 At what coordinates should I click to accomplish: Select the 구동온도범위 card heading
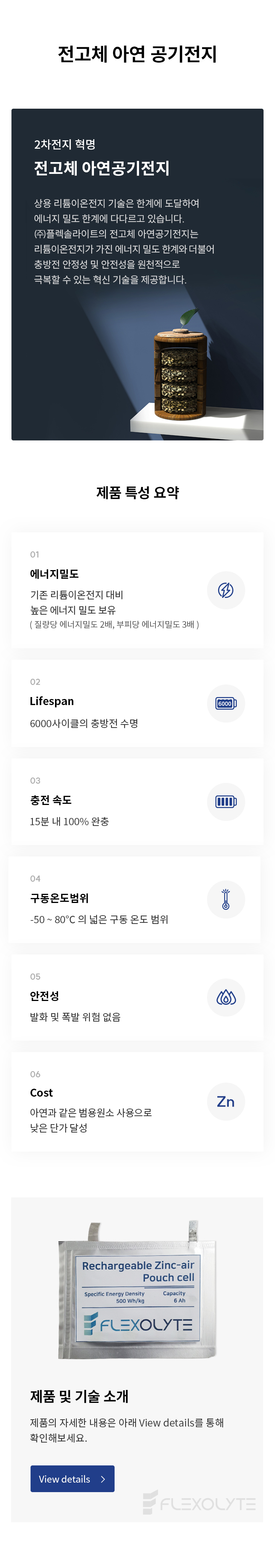[59, 898]
